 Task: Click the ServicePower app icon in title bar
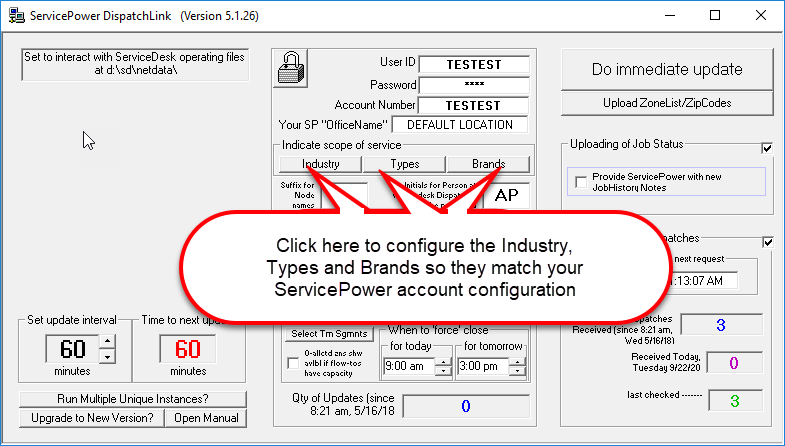tap(13, 15)
